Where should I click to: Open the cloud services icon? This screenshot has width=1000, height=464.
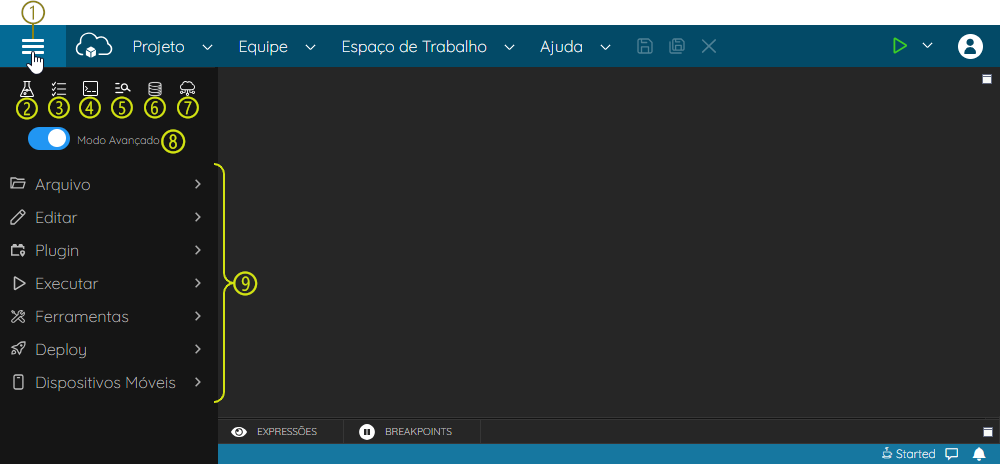[188, 89]
